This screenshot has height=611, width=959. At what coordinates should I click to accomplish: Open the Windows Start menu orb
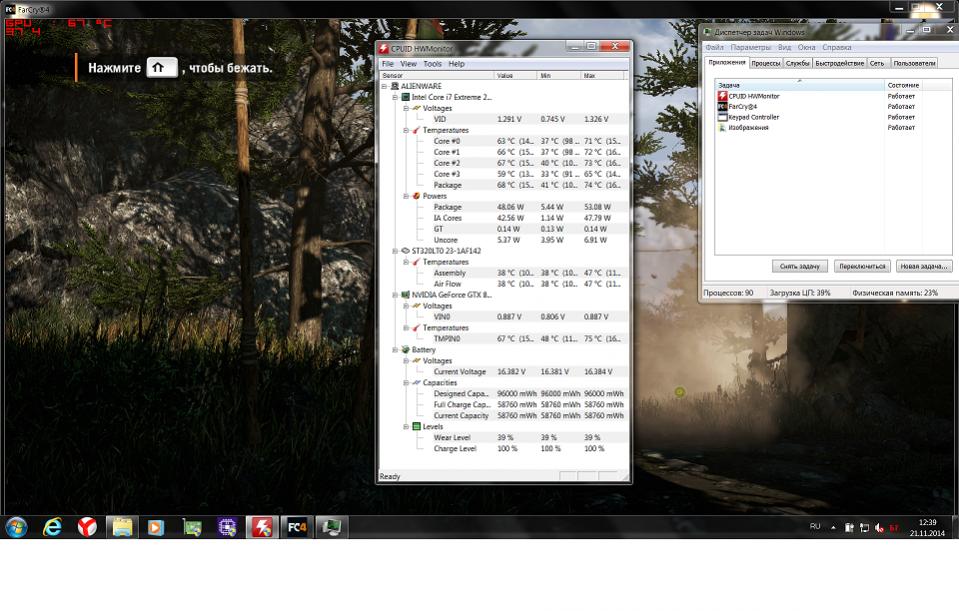(17, 527)
